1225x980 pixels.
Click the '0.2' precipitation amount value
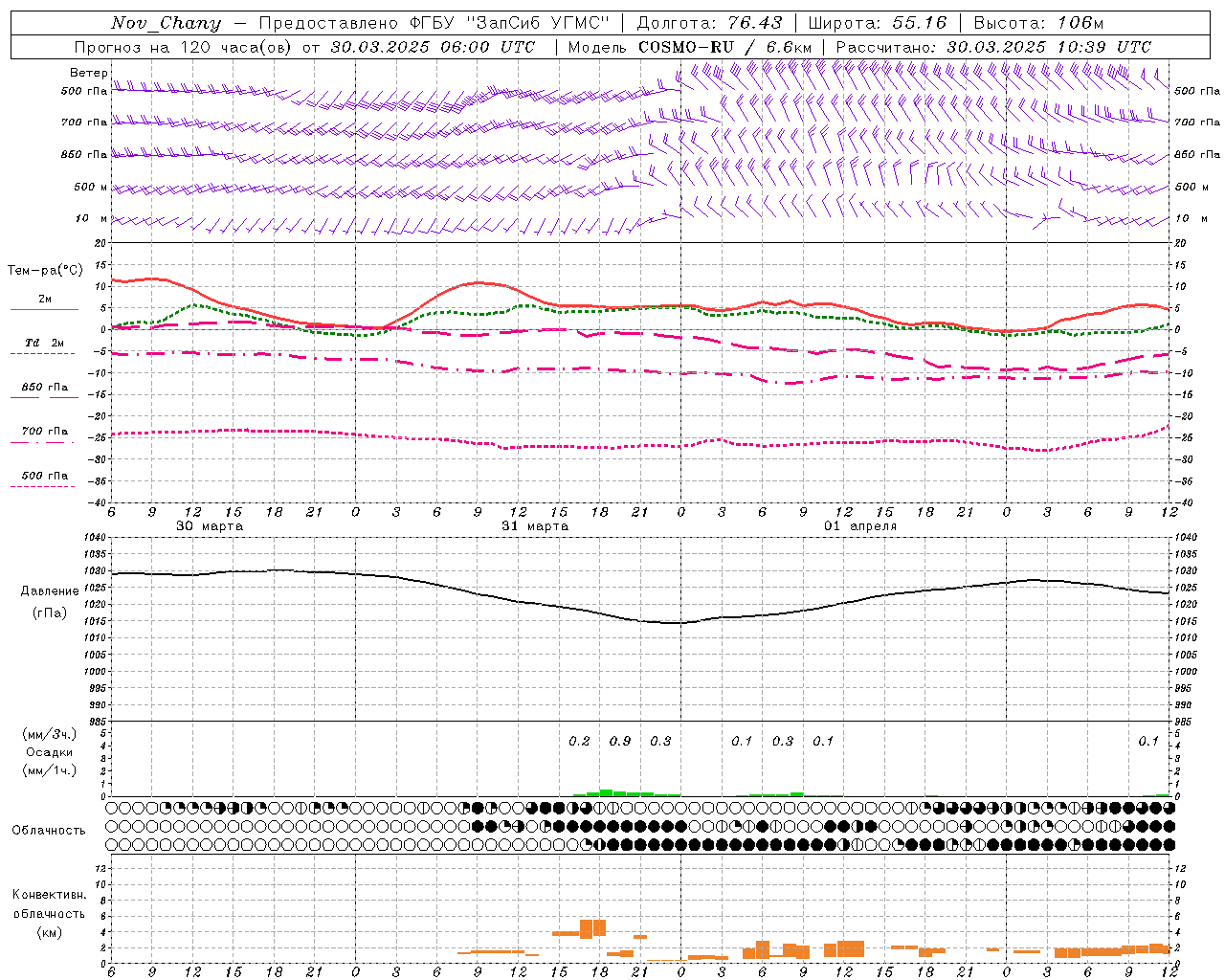pyautogui.click(x=579, y=742)
